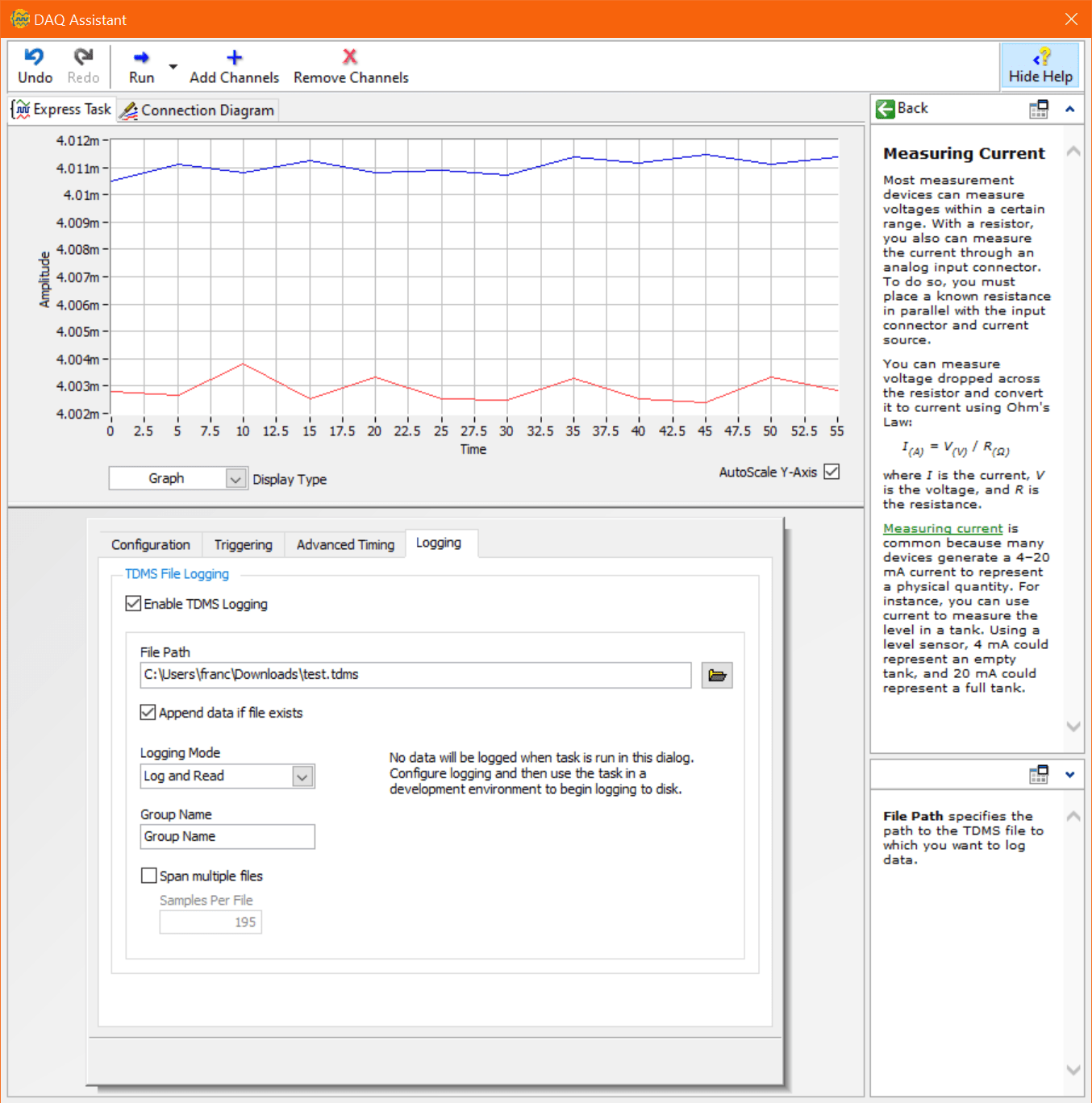Click the File Path text field

[x=415, y=675]
